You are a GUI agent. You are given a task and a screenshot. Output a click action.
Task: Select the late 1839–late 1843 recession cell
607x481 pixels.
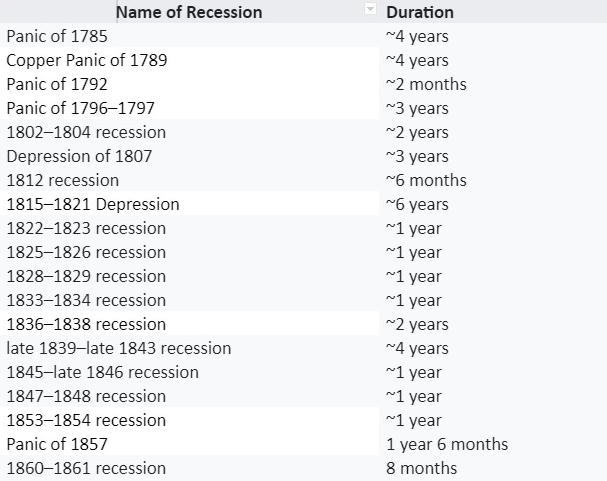[x=119, y=348]
